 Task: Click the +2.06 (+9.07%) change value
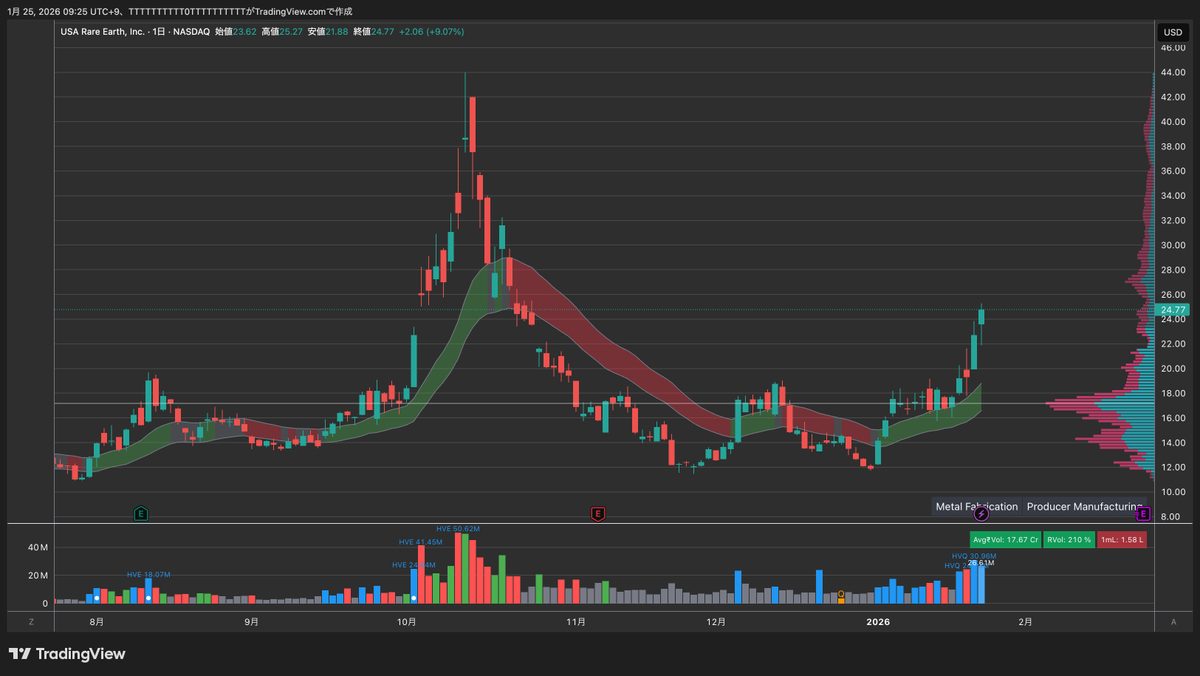coord(431,32)
